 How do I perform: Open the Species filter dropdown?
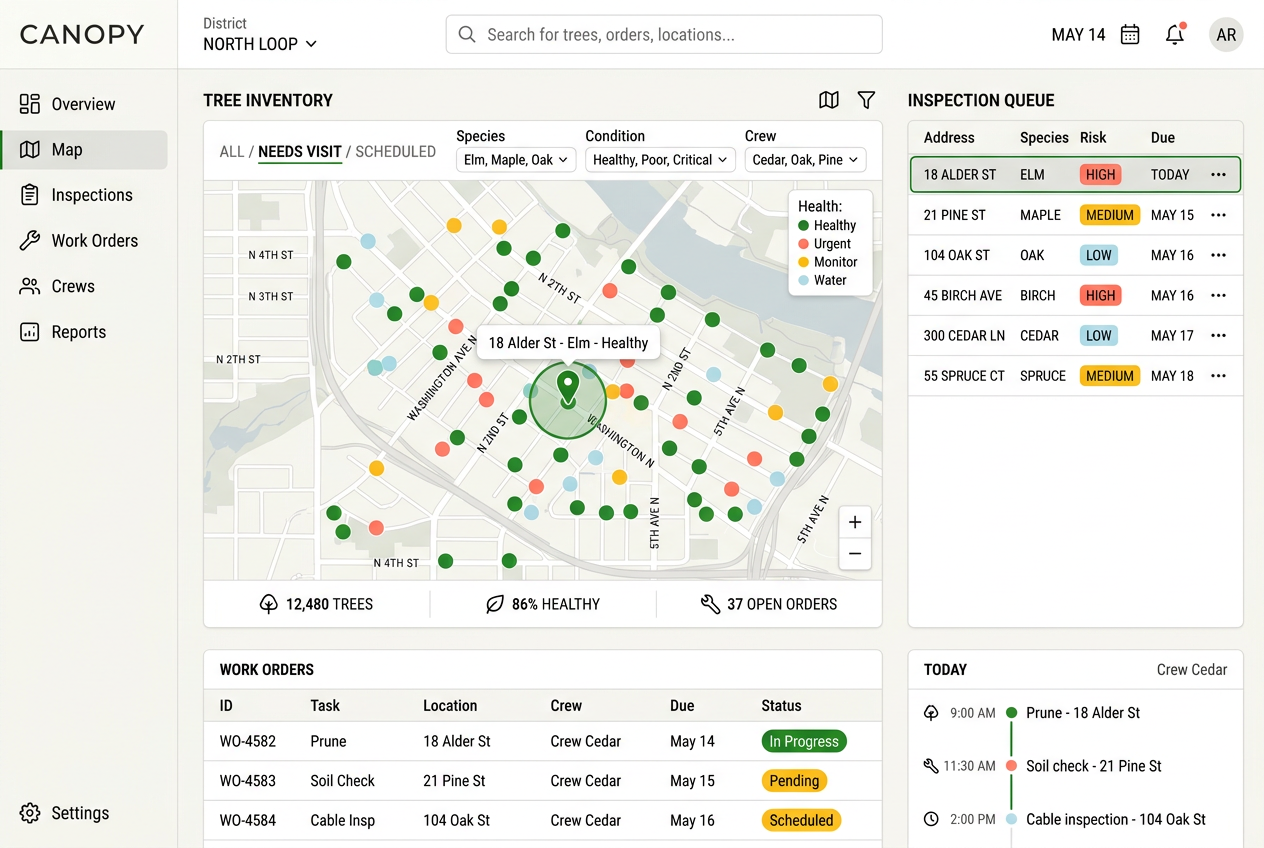(x=516, y=160)
